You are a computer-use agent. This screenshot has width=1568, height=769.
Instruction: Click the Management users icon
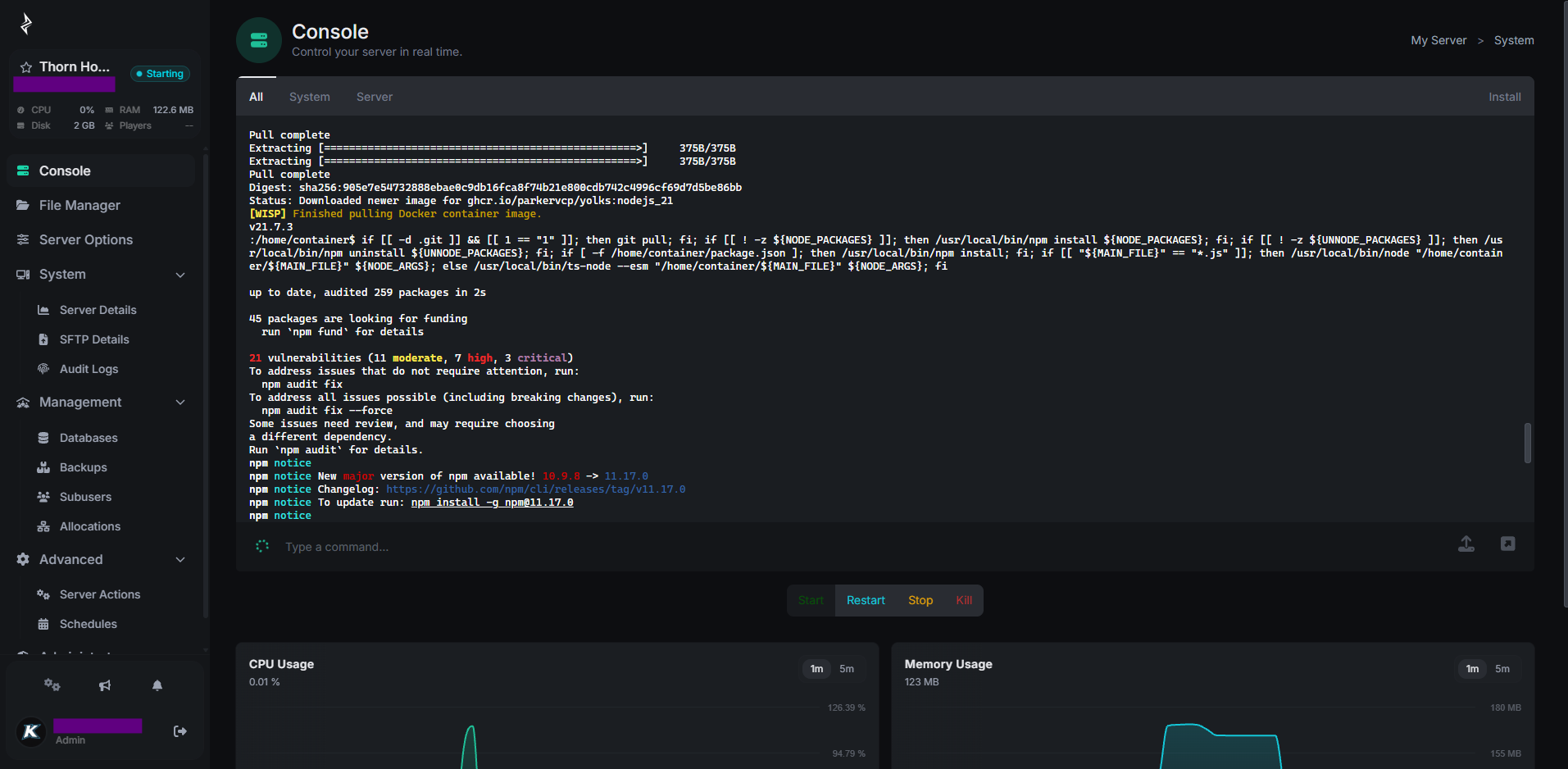click(x=23, y=402)
